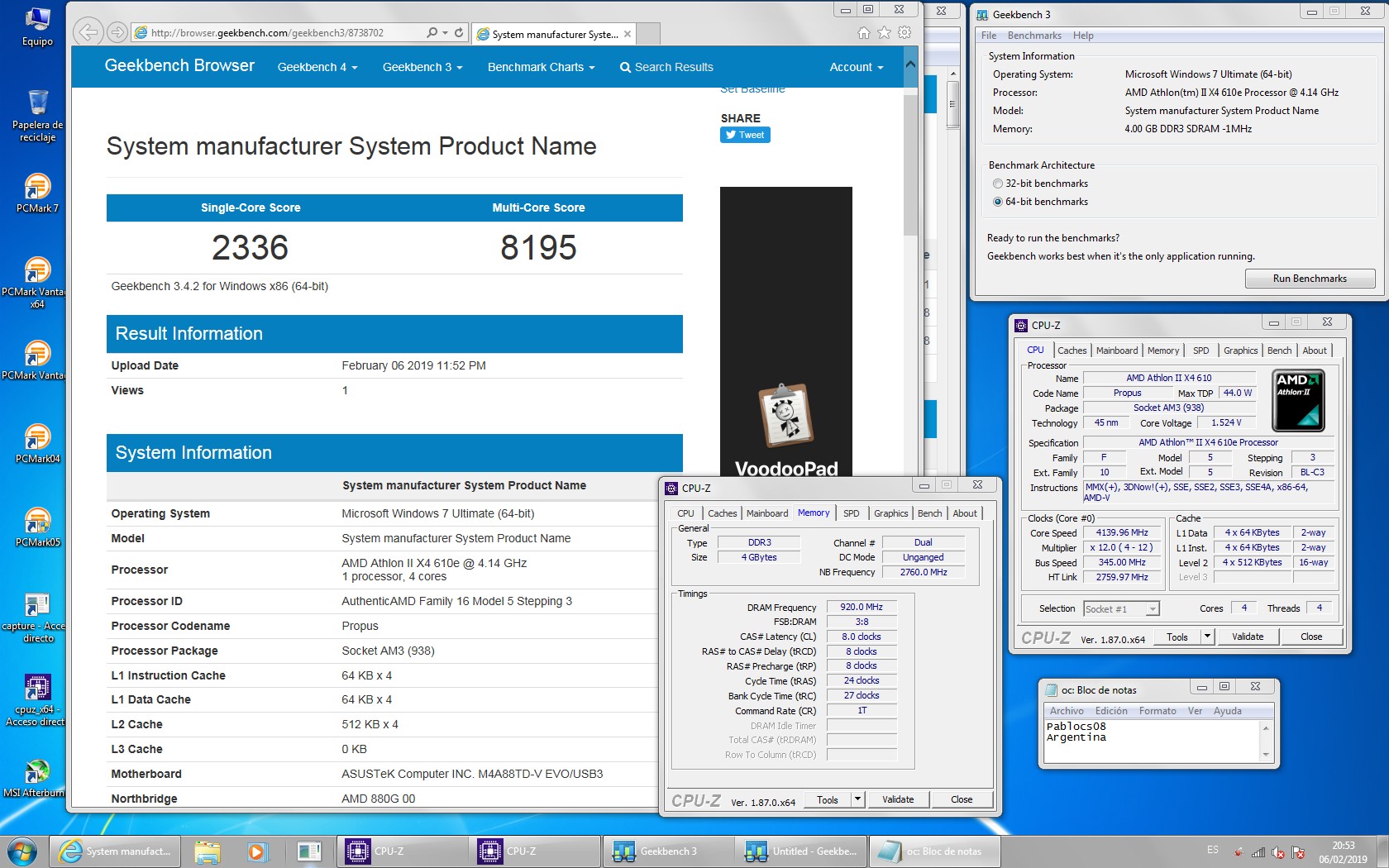Expand Tools arrow in Memory CPU-Z window

(x=858, y=799)
